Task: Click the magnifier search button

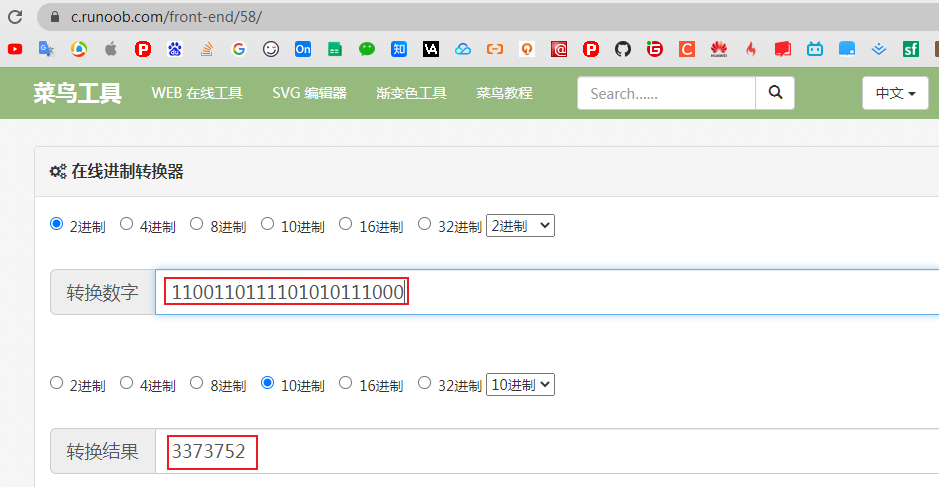Action: [x=775, y=93]
